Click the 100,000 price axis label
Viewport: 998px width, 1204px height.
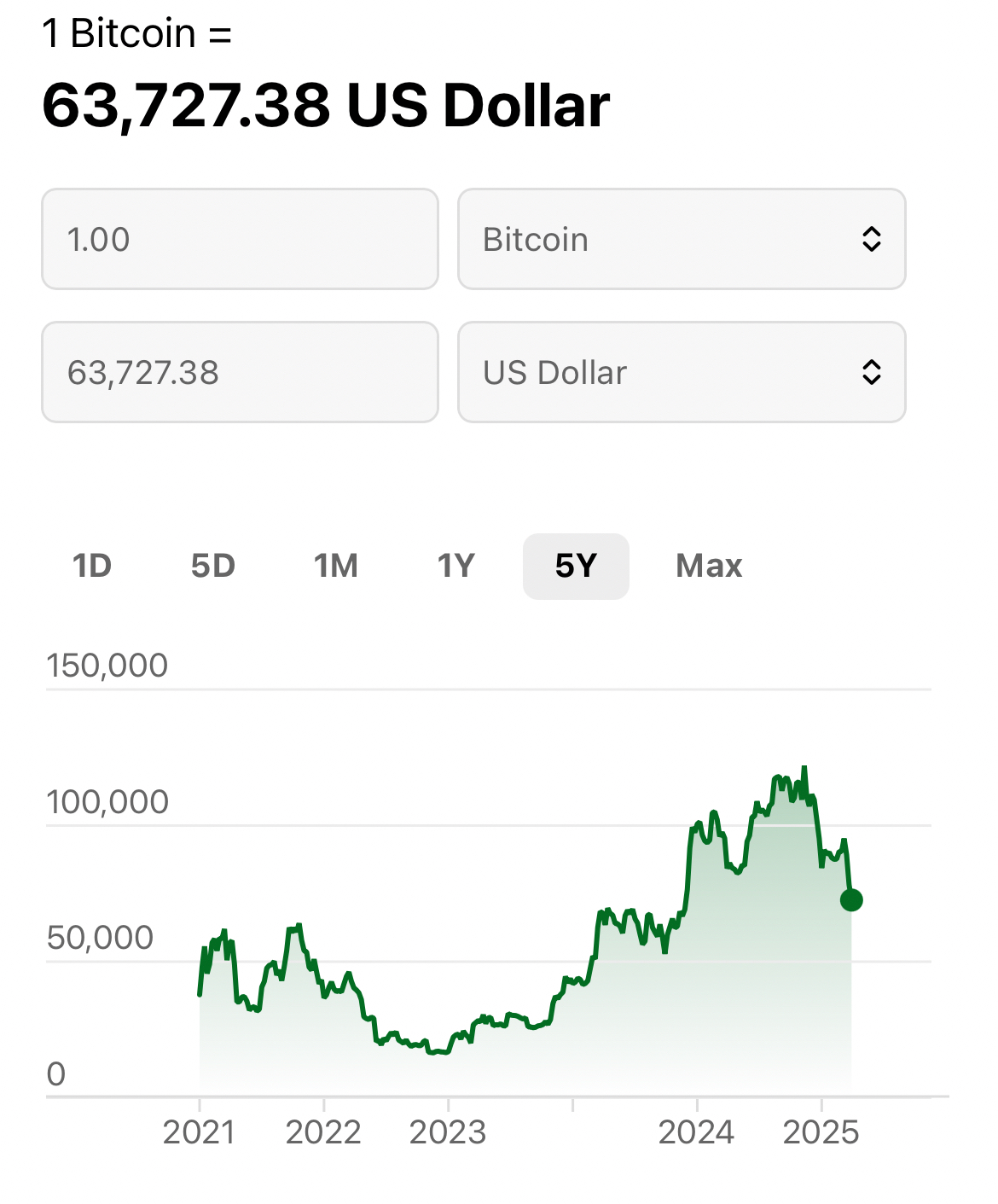pos(107,802)
